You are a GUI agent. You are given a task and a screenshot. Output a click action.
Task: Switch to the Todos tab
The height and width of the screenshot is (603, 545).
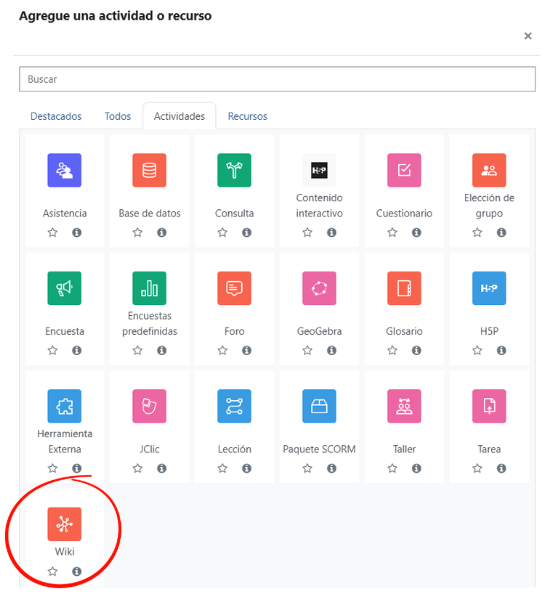point(118,116)
